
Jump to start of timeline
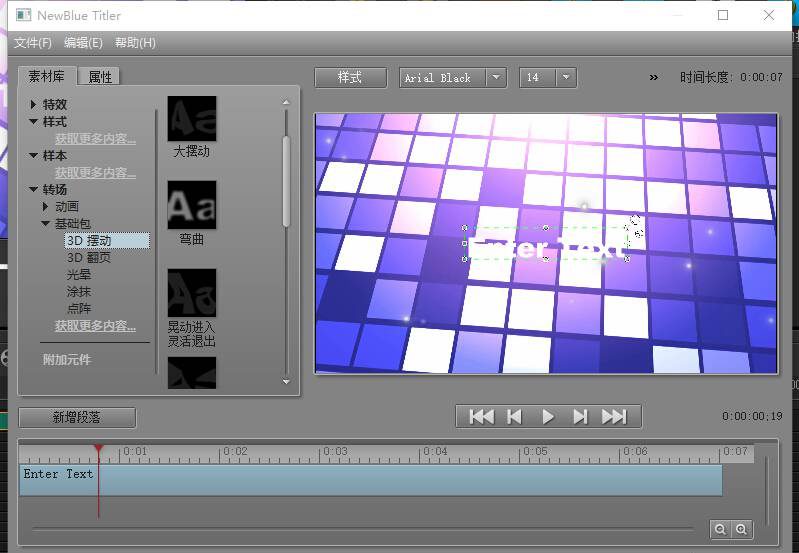(x=482, y=417)
